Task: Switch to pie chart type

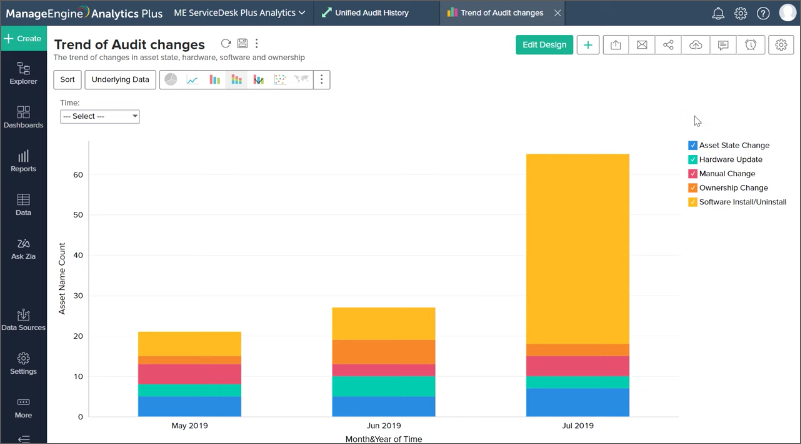Action: [171, 80]
